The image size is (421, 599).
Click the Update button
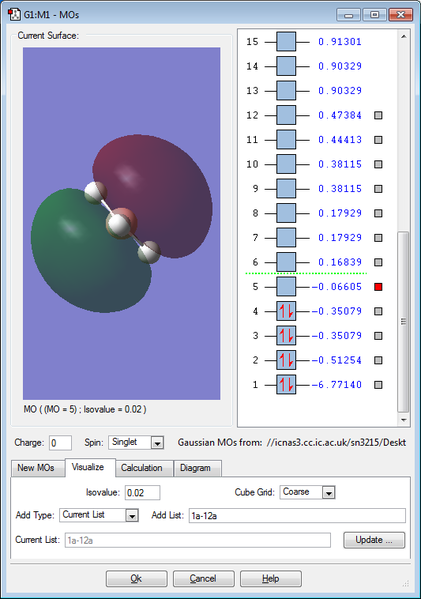coord(374,540)
